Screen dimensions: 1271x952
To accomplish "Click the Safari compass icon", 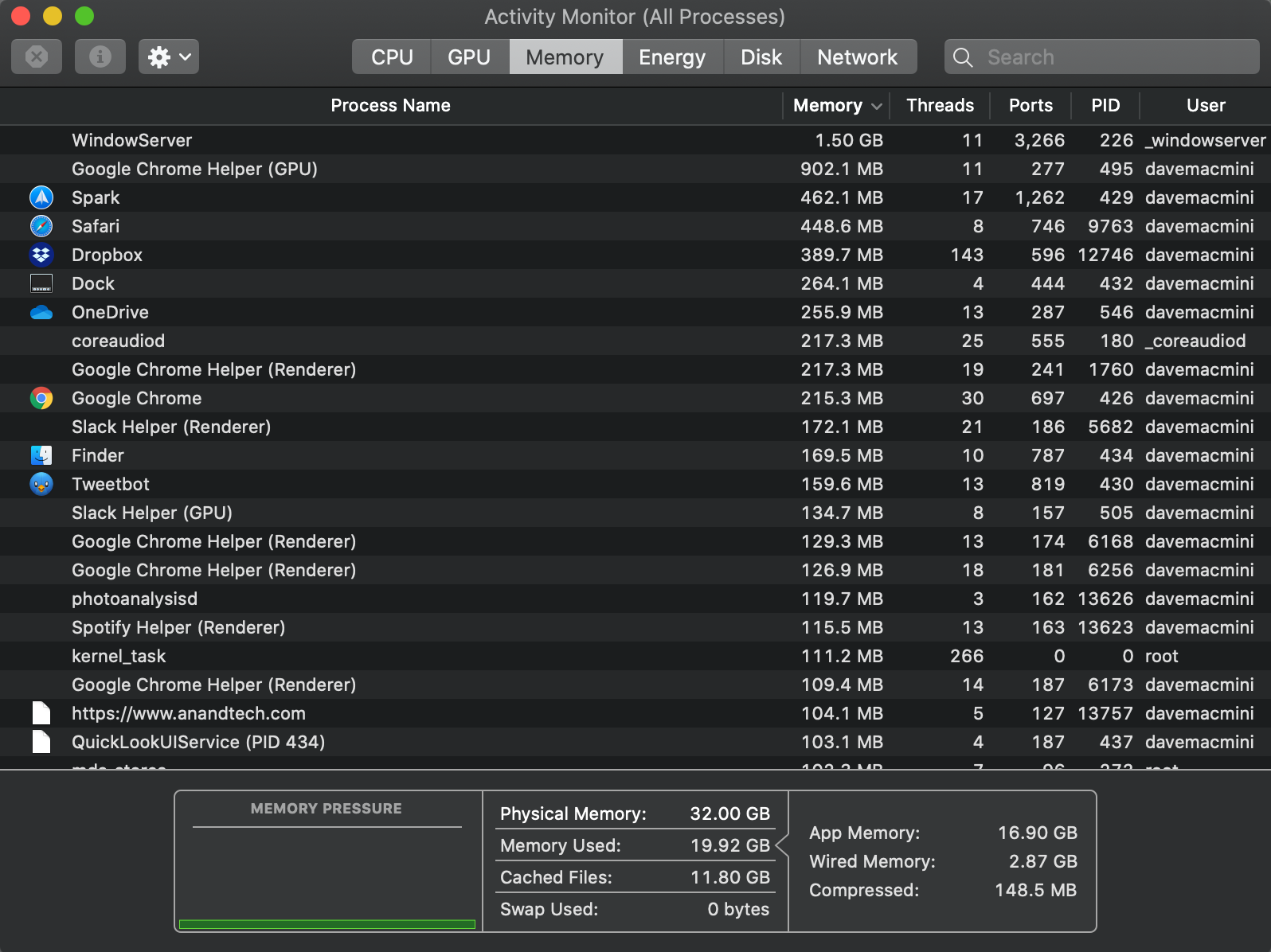I will pyautogui.click(x=41, y=226).
